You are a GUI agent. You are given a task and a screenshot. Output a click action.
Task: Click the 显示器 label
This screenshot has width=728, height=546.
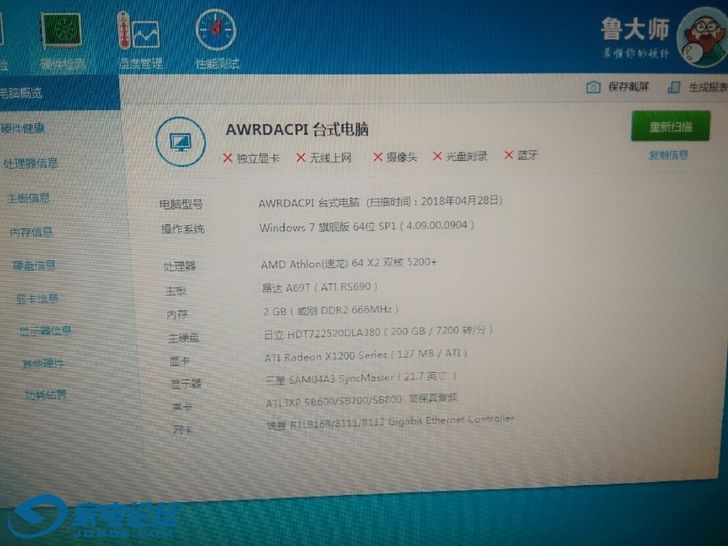coord(186,384)
